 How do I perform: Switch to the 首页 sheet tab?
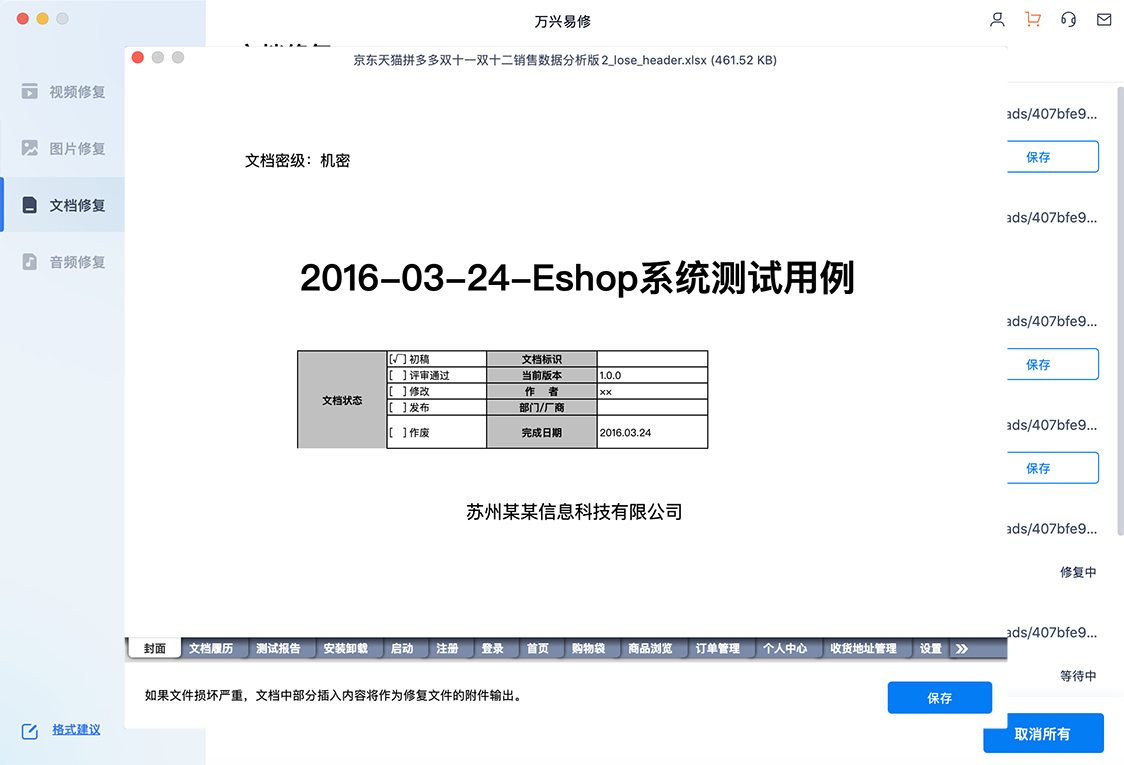tap(538, 648)
